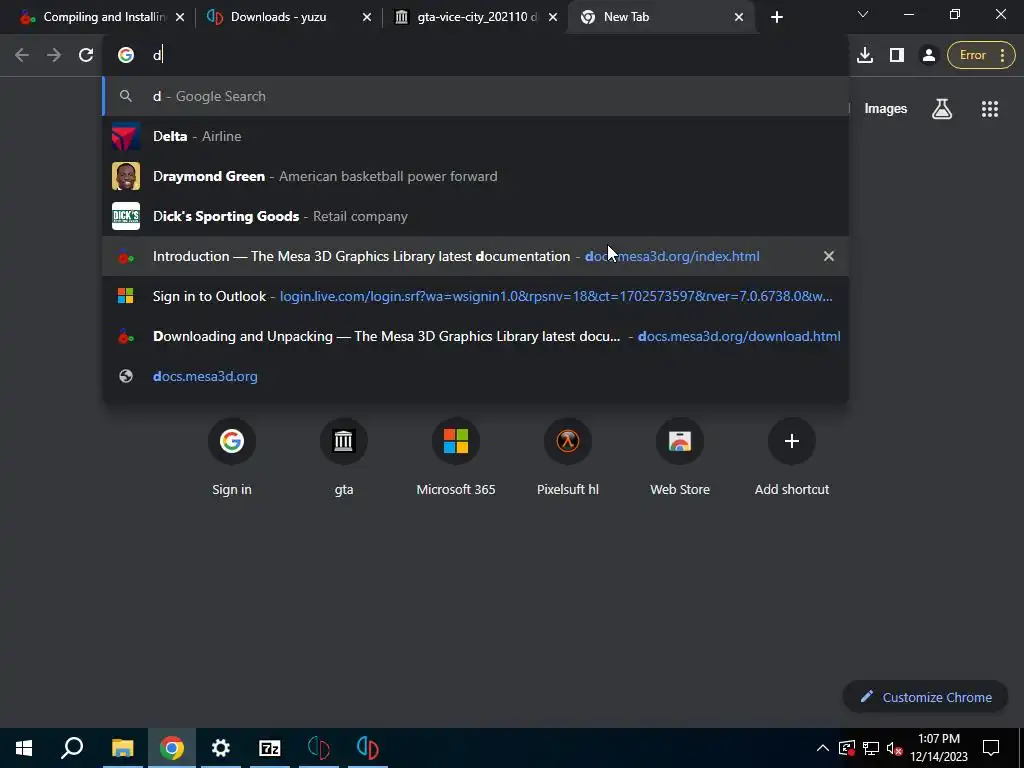Open the notification center
This screenshot has width=1024, height=768.
click(991, 748)
